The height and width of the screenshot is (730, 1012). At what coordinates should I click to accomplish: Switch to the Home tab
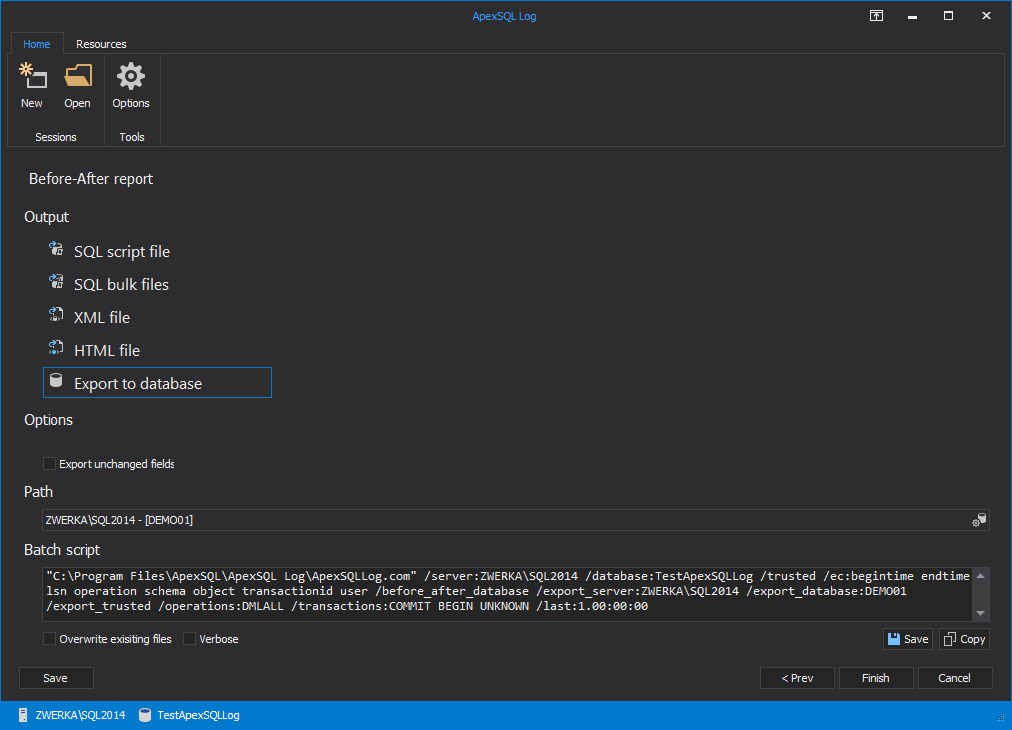point(37,44)
